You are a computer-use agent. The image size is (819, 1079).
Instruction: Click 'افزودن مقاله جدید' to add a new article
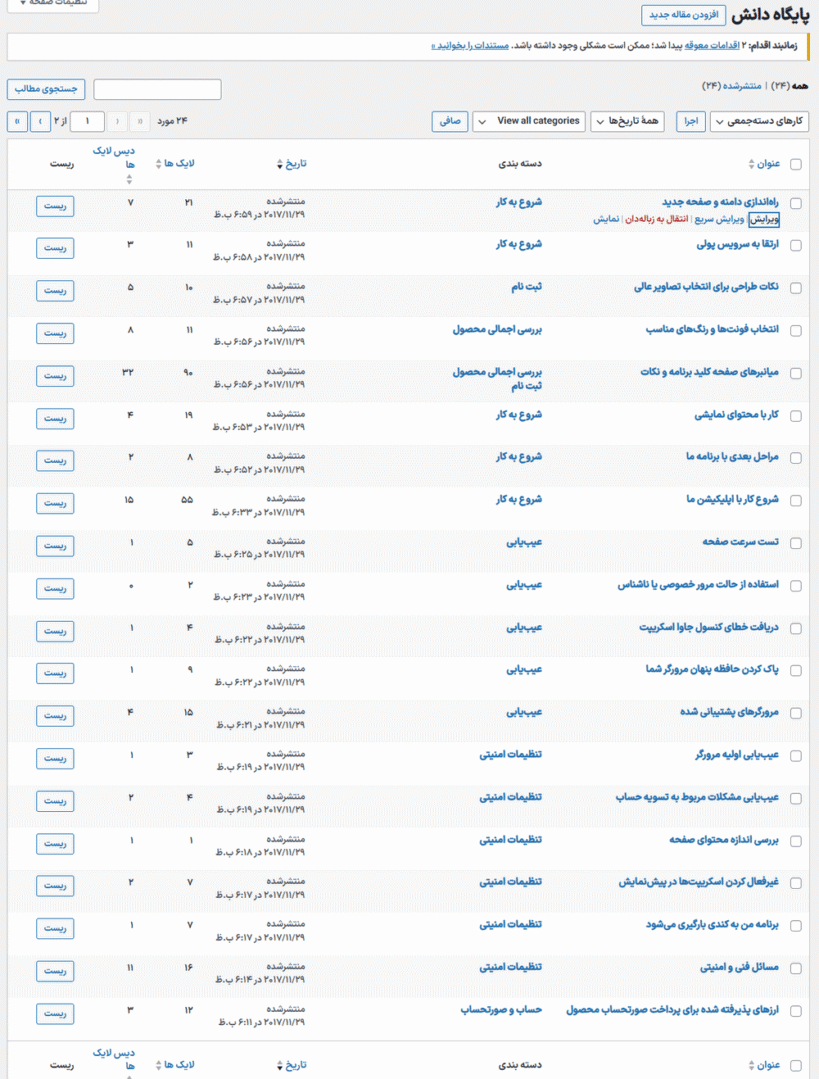click(x=683, y=14)
